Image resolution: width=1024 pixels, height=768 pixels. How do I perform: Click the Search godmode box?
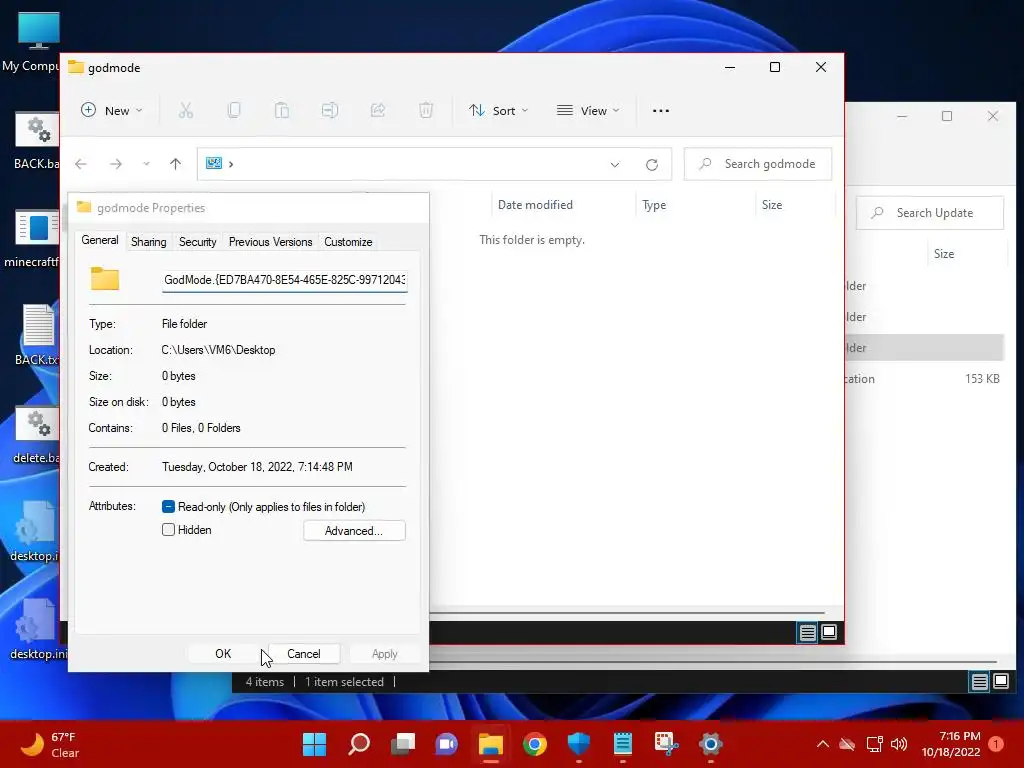coord(758,164)
